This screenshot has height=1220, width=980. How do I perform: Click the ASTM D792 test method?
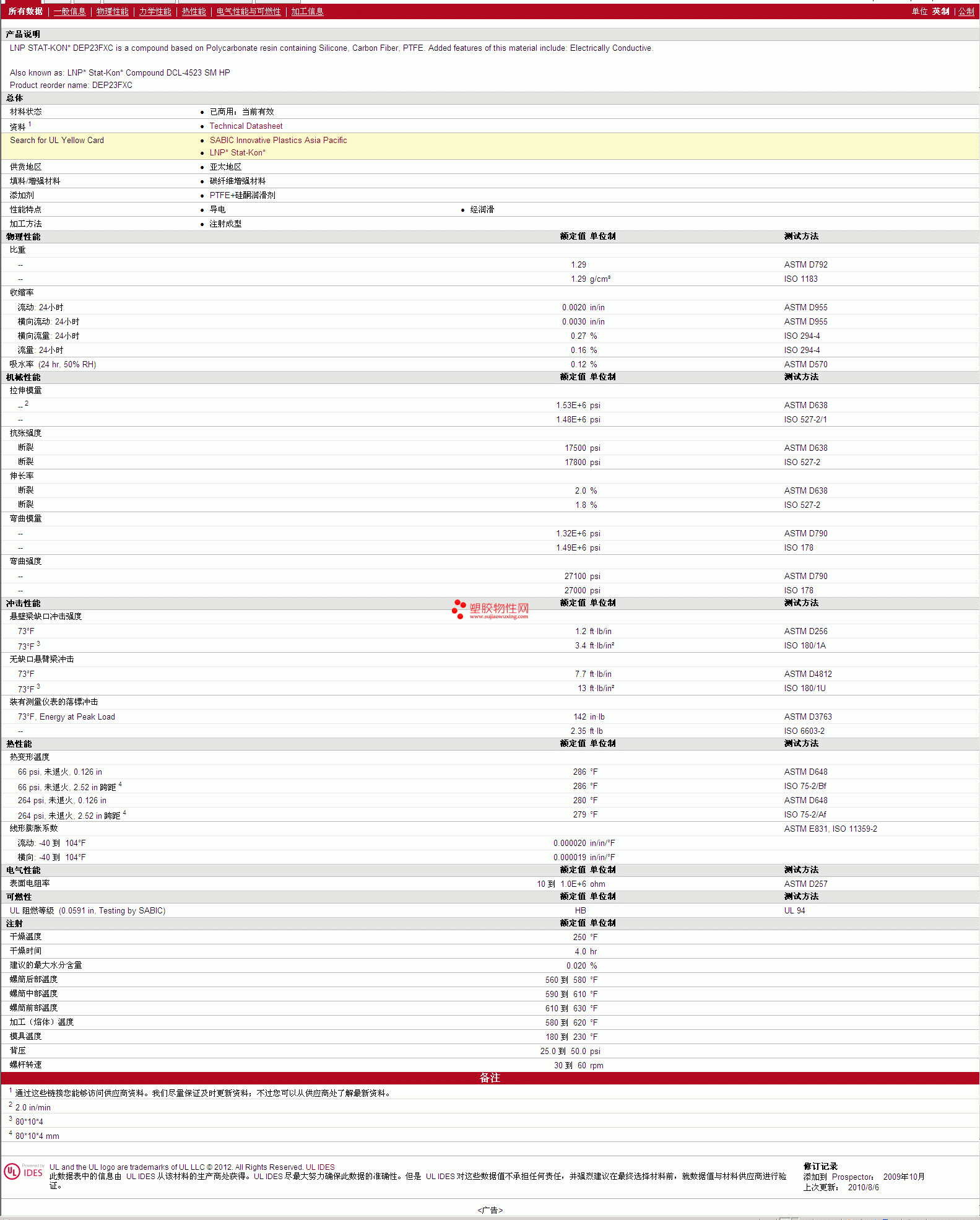(x=805, y=264)
